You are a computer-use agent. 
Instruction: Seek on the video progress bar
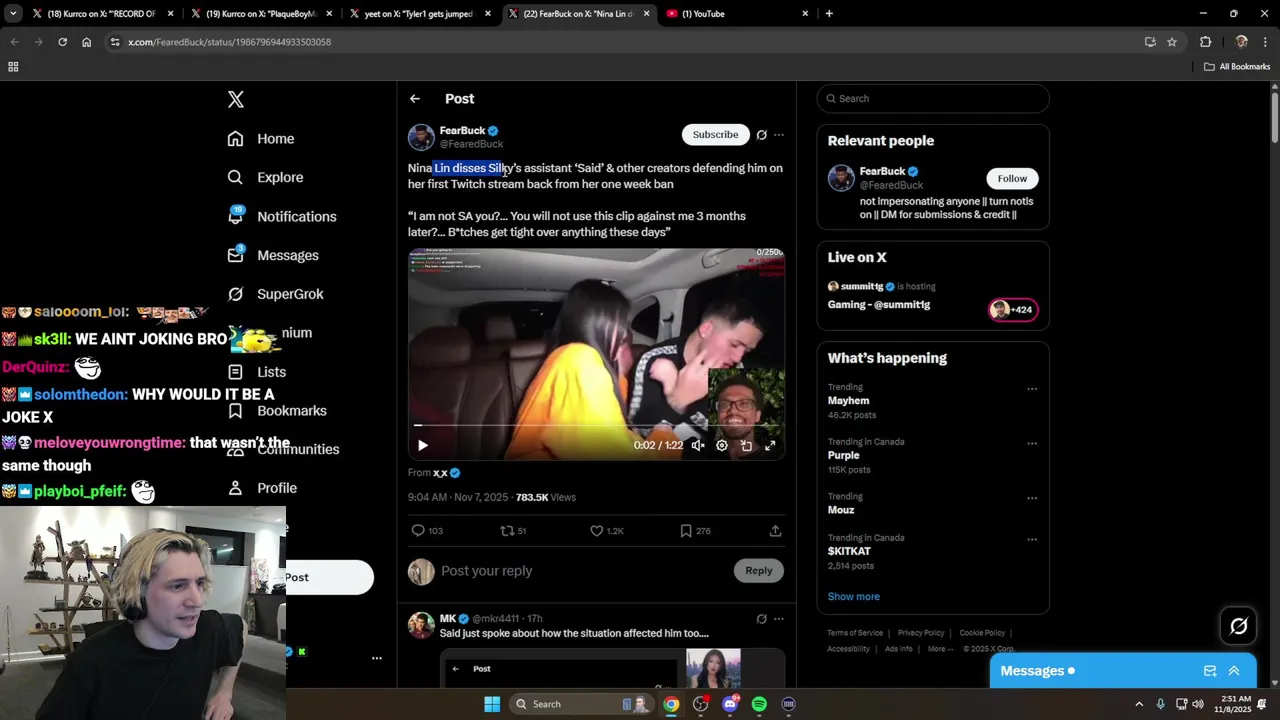pos(596,425)
